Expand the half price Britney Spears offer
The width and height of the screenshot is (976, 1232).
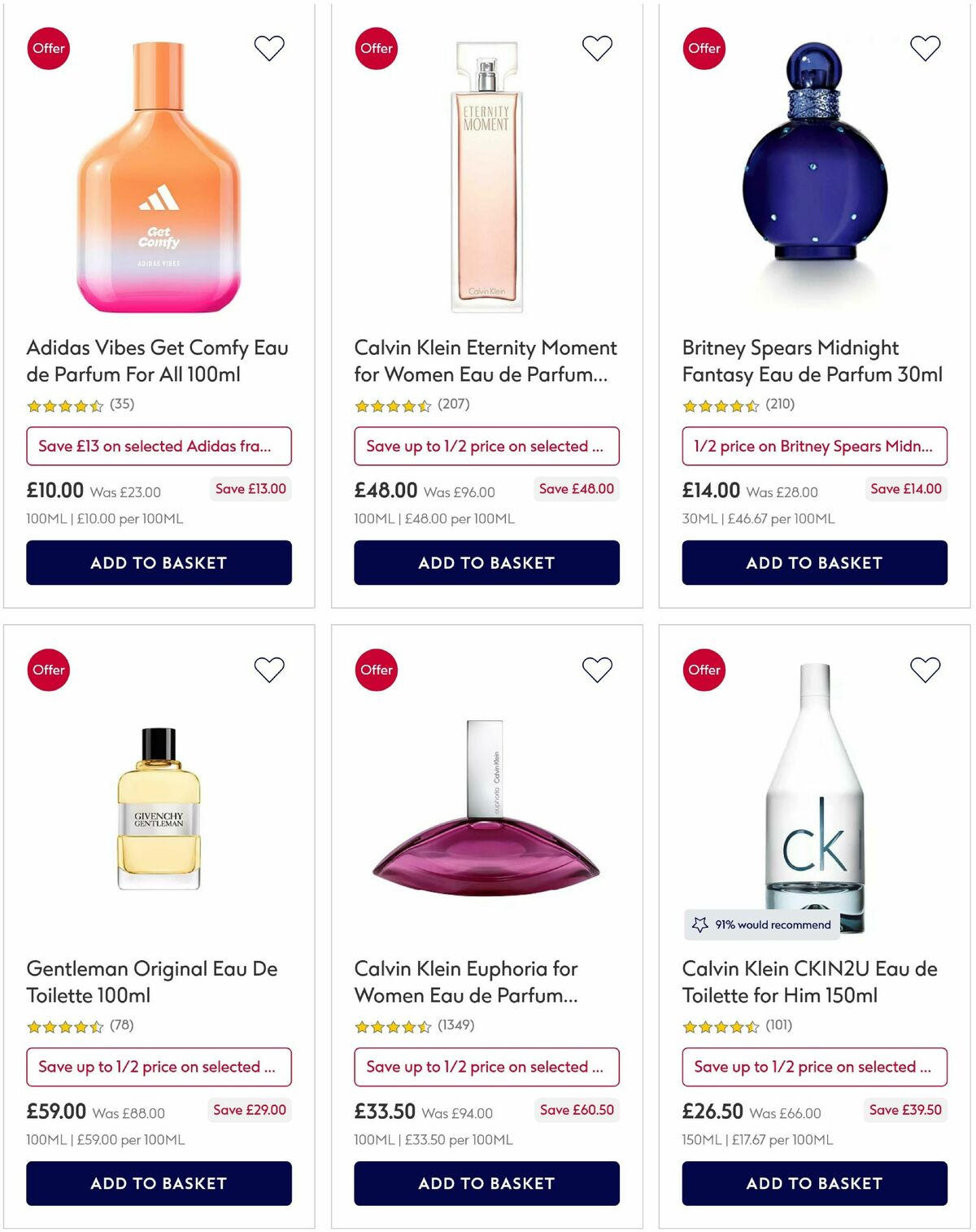[814, 446]
